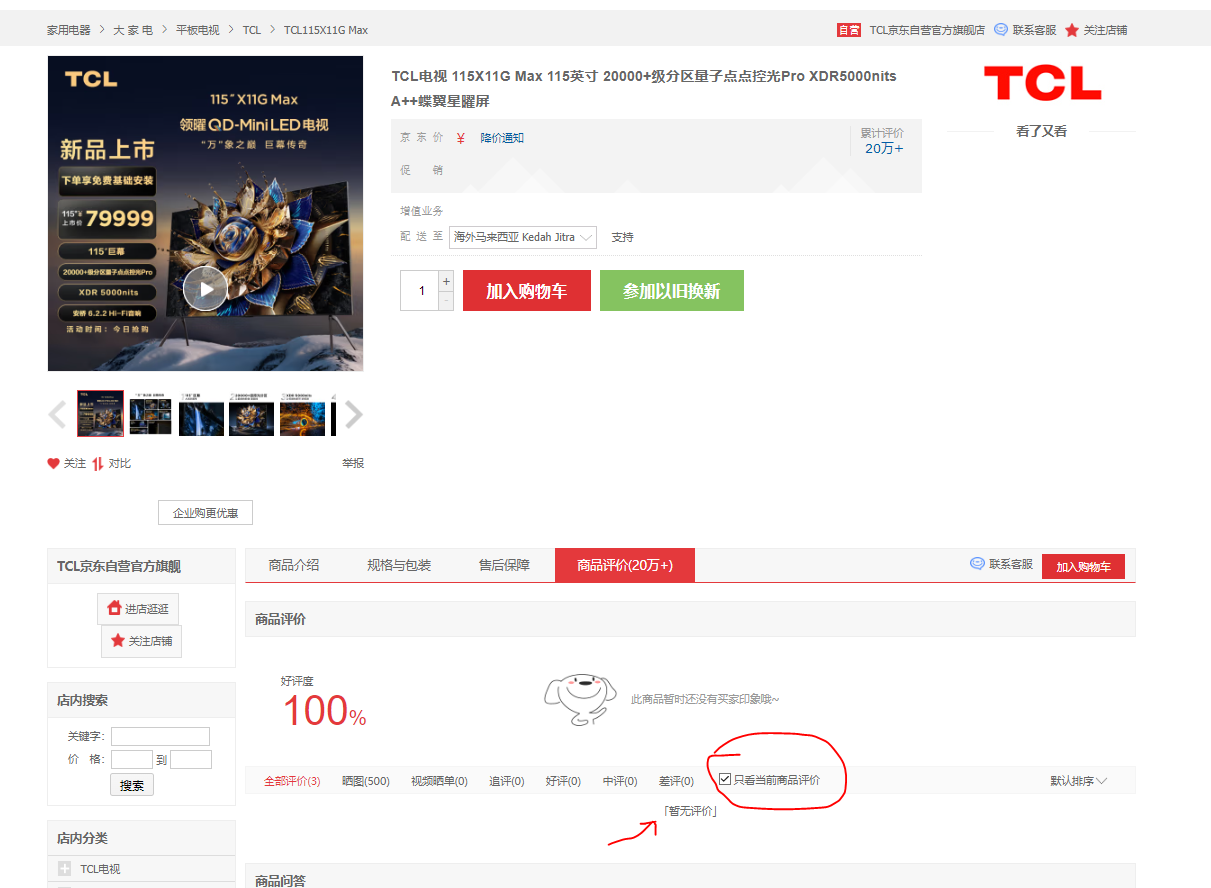This screenshot has width=1211, height=888.
Task: Click the 举报 link
Action: [x=353, y=464]
